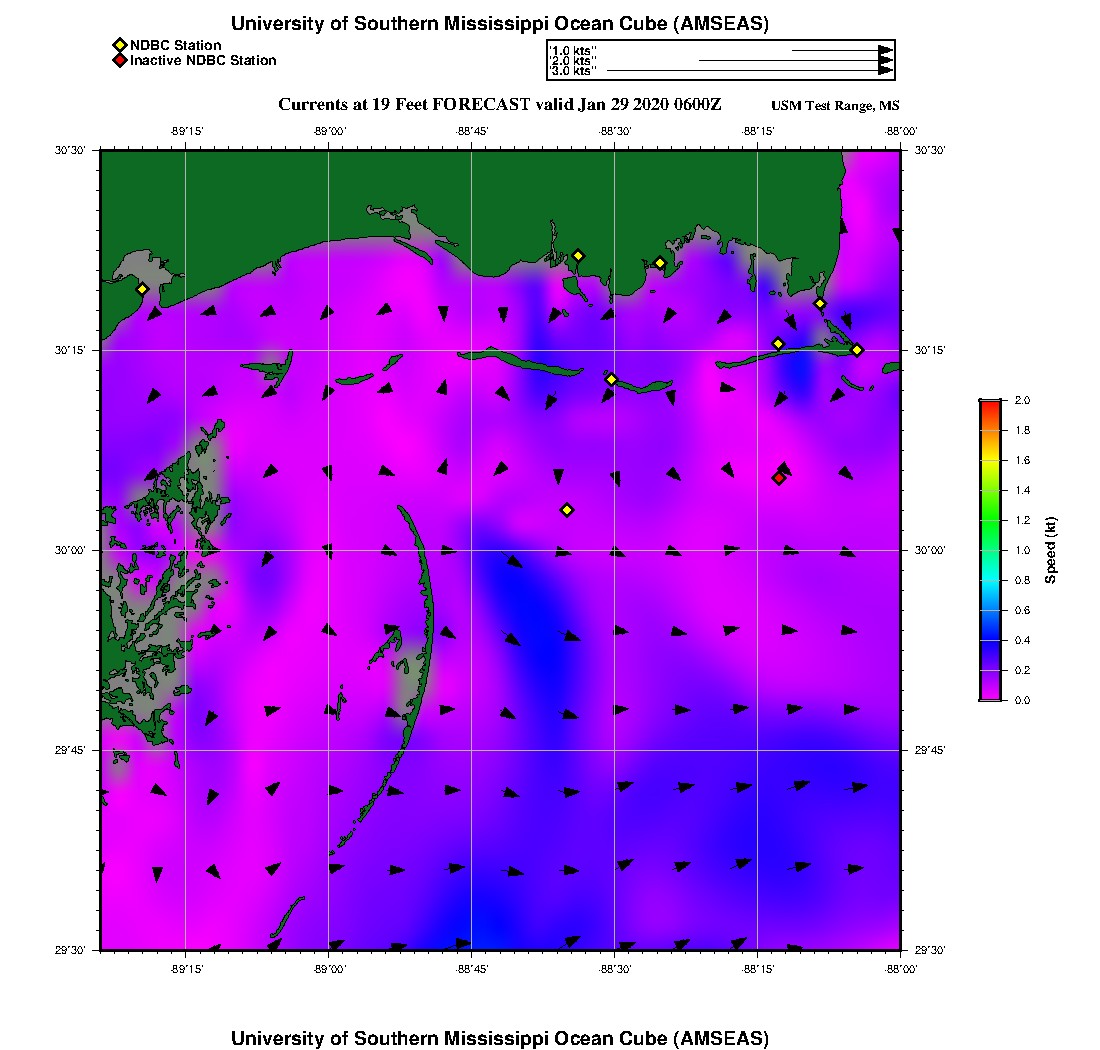Click the USM Test Range, MS label
This screenshot has width=1100, height=1050.
coord(835,106)
